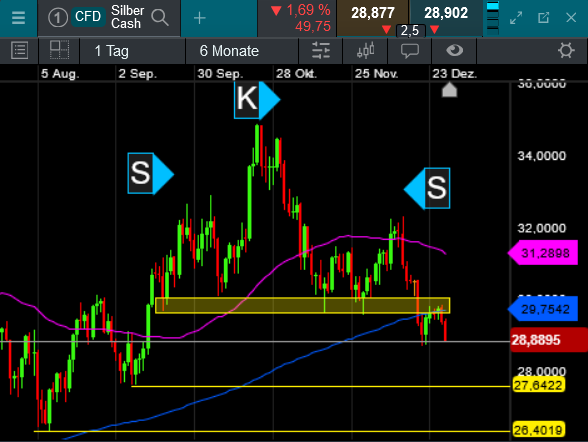Click the 28 Okt. date label
588x442 pixels.
pos(297,73)
